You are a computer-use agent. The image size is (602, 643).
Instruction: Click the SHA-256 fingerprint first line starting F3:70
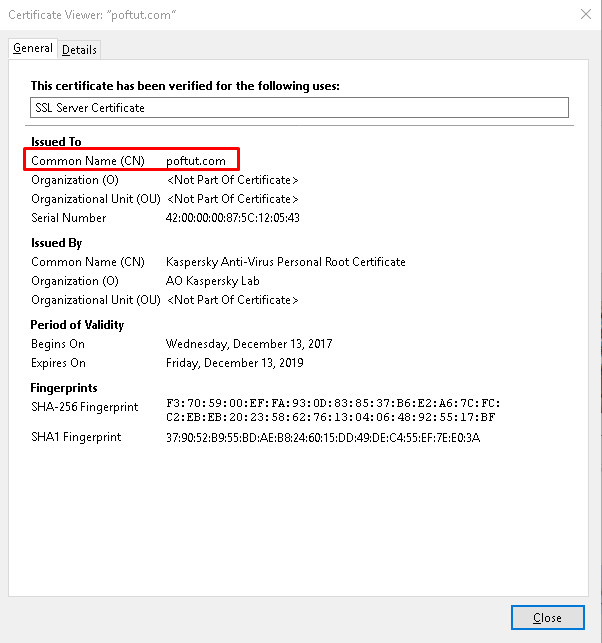333,403
